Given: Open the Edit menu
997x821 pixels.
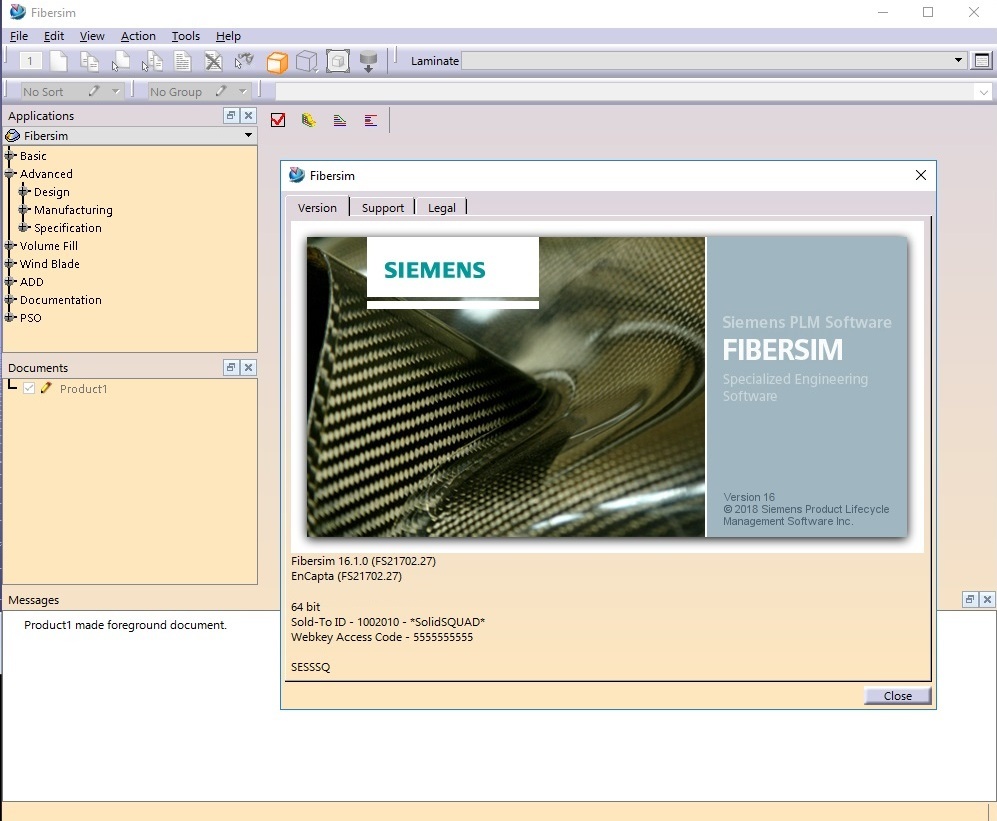Looking at the screenshot, I should 54,36.
